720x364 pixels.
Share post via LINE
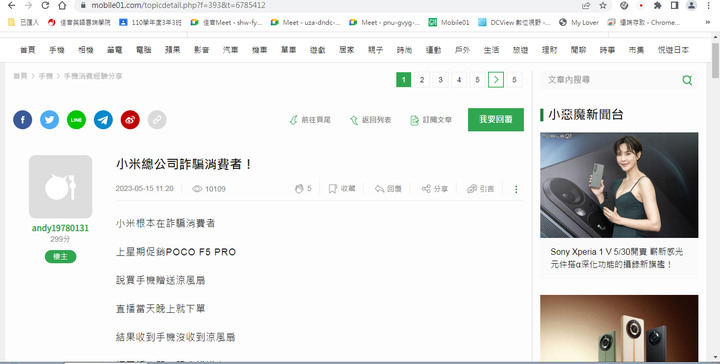pos(76,120)
